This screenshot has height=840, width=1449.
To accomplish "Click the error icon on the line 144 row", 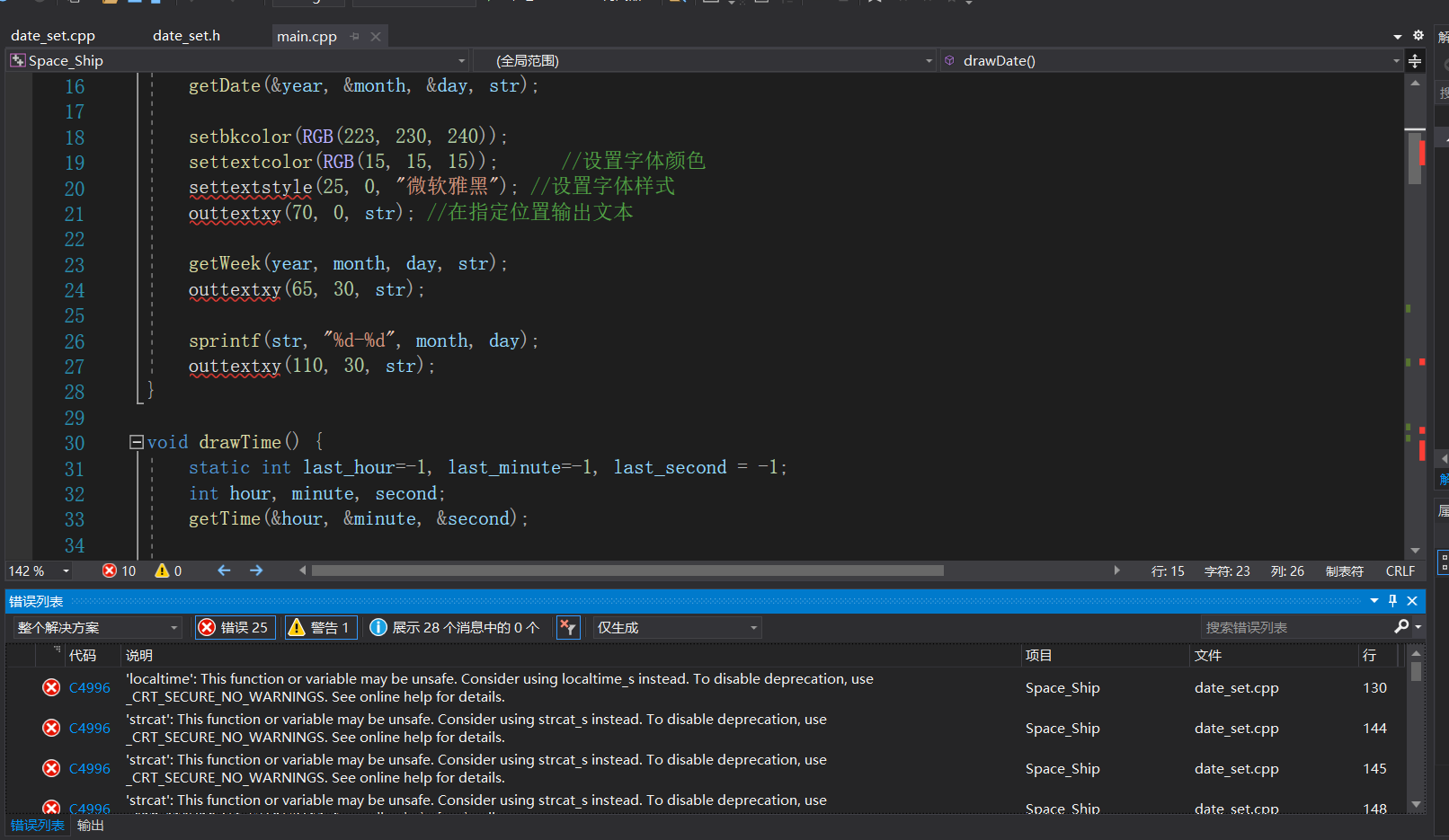I will 51,728.
